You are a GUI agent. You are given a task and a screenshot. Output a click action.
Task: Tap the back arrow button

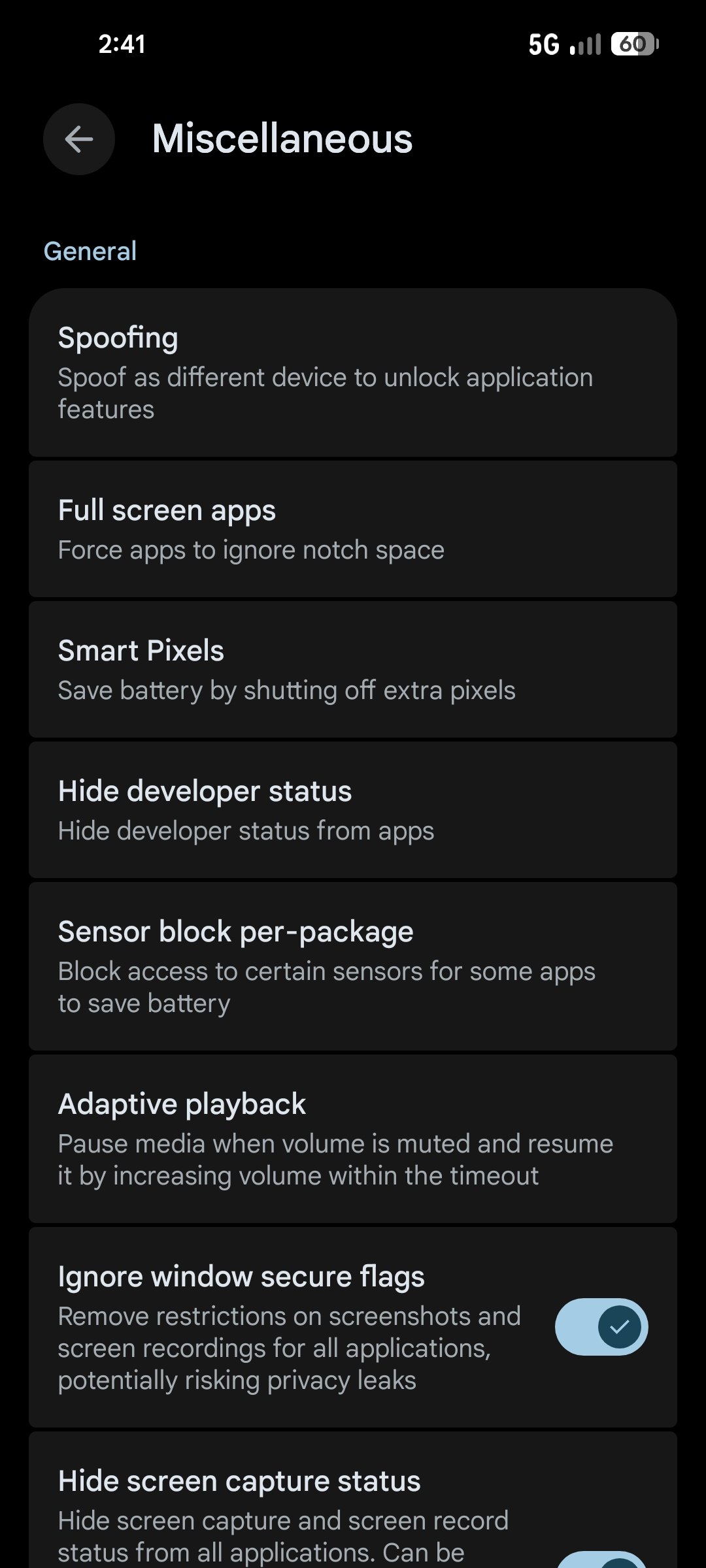point(79,139)
